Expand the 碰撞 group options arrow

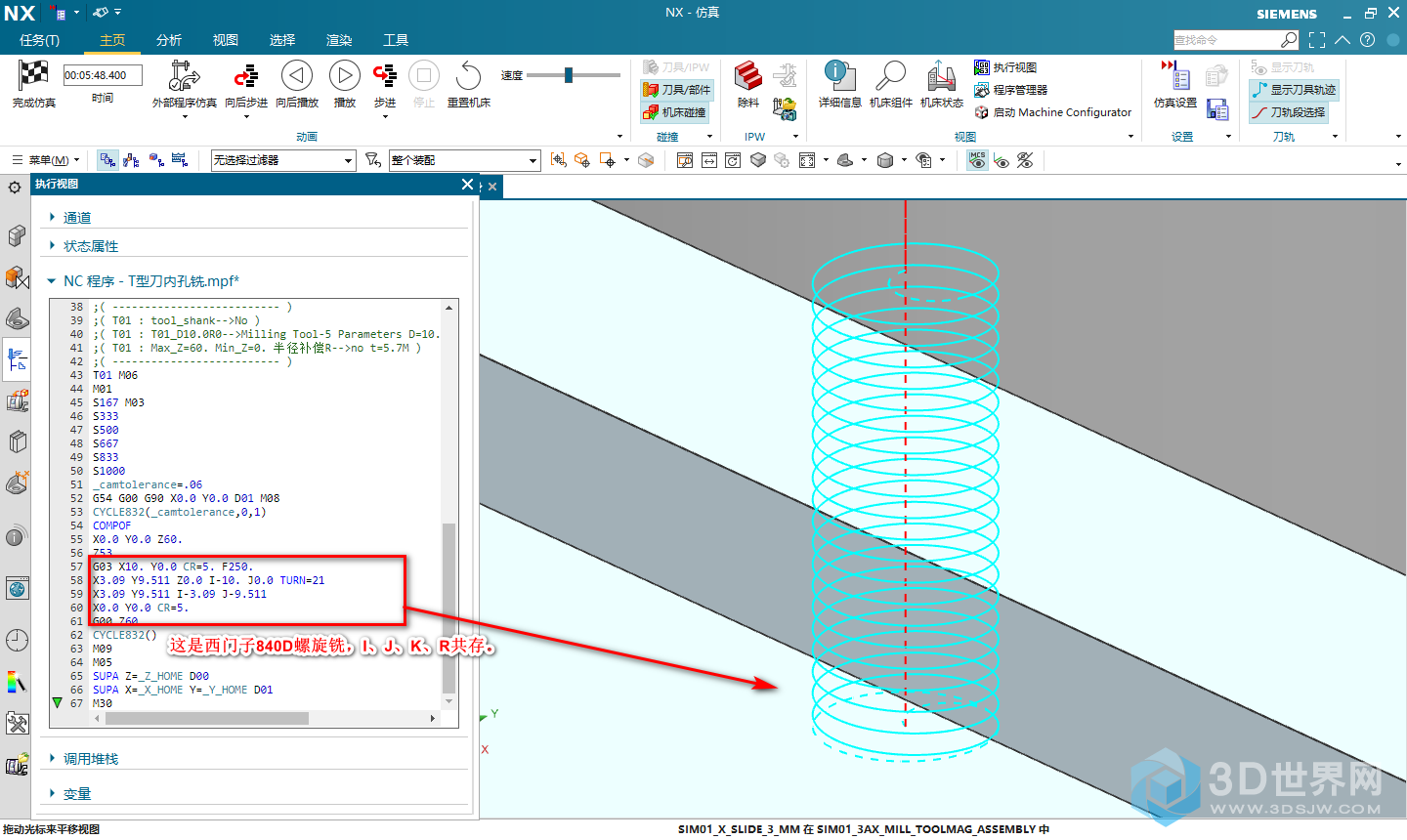(709, 137)
